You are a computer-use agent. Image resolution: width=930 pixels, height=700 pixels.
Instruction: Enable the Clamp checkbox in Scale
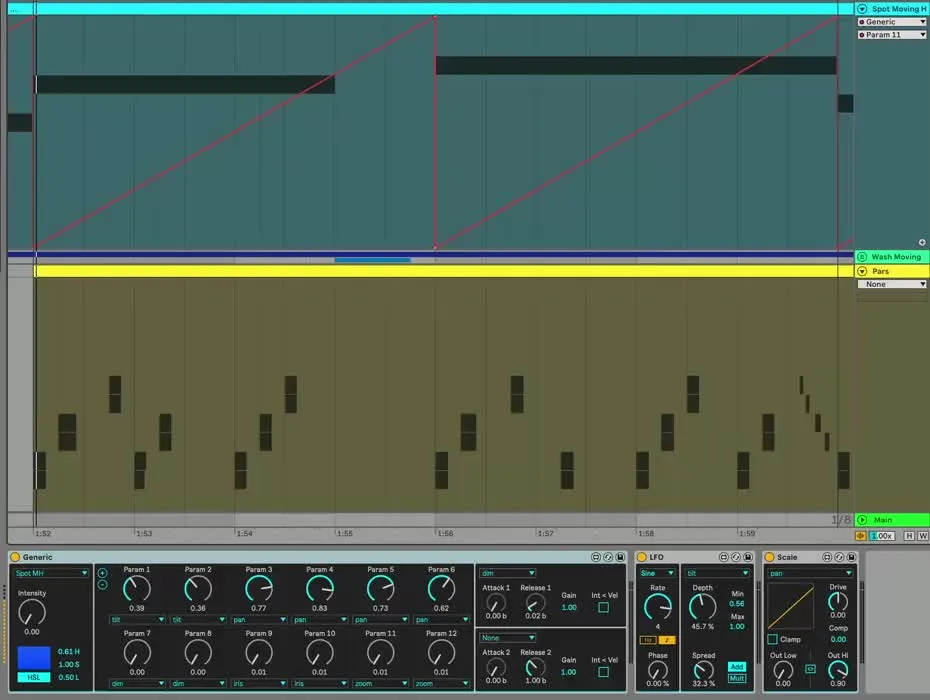point(772,640)
